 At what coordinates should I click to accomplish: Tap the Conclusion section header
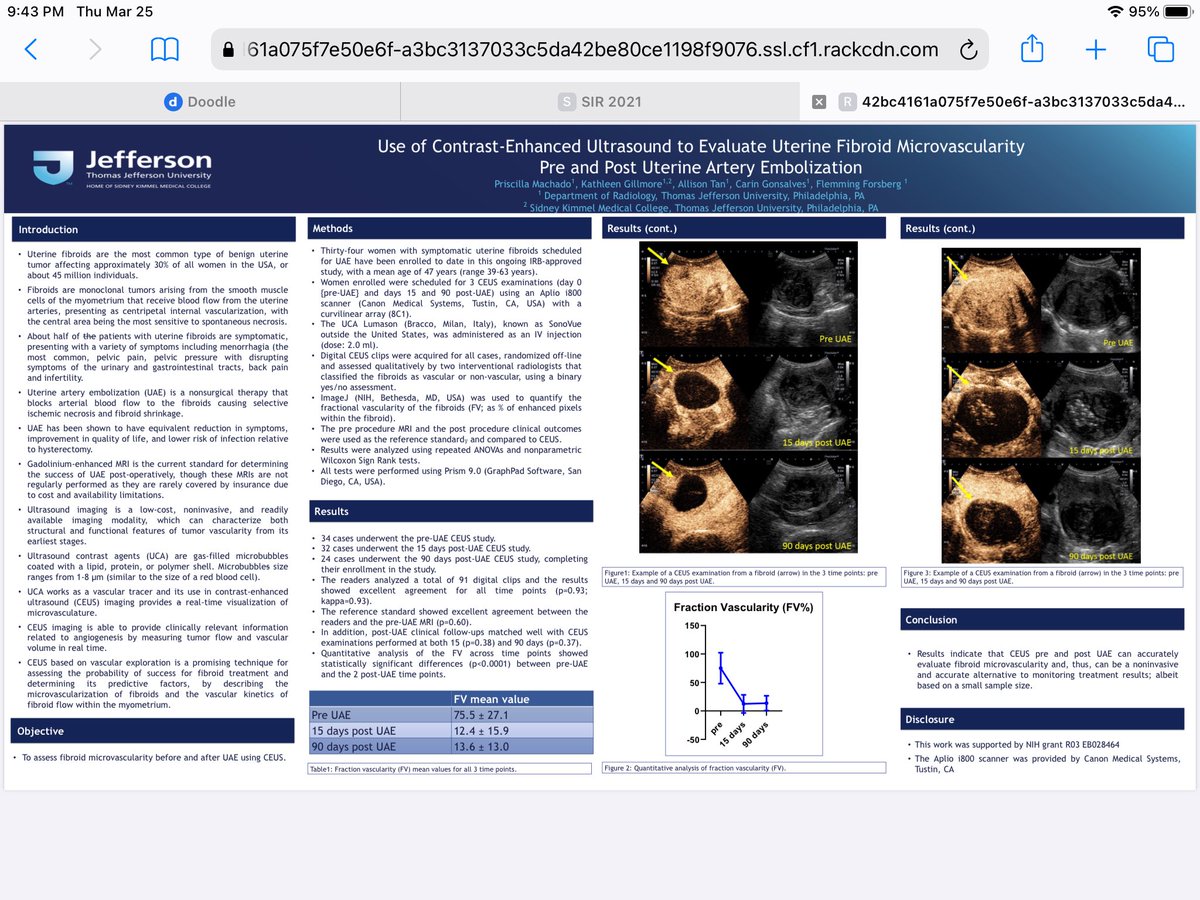[1042, 619]
